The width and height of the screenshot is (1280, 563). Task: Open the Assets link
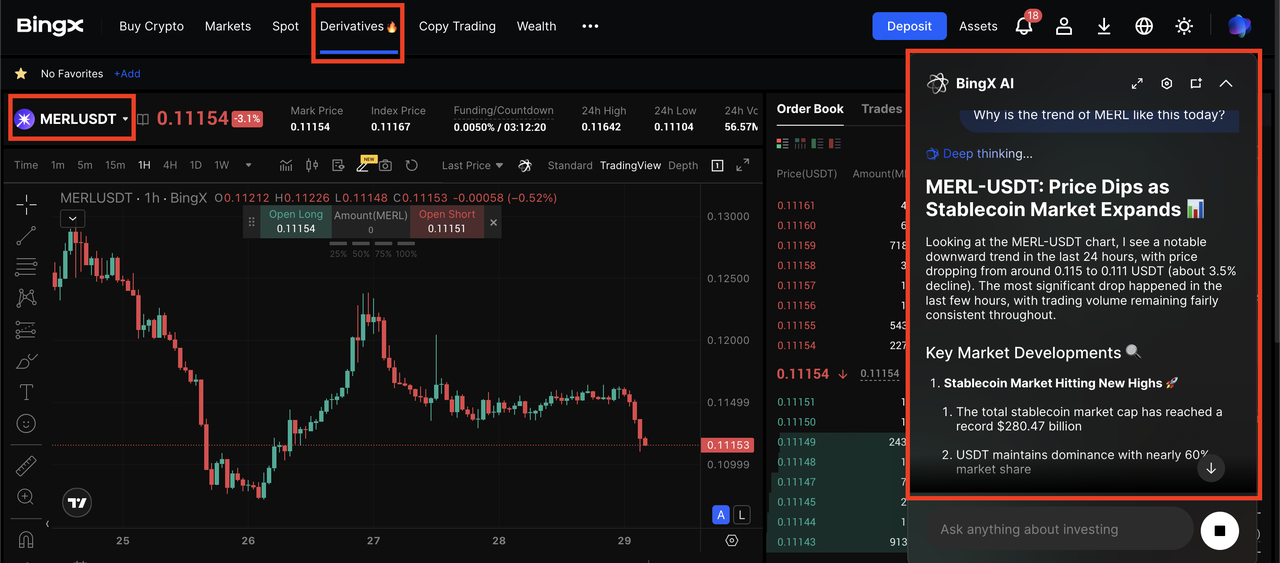click(x=978, y=26)
